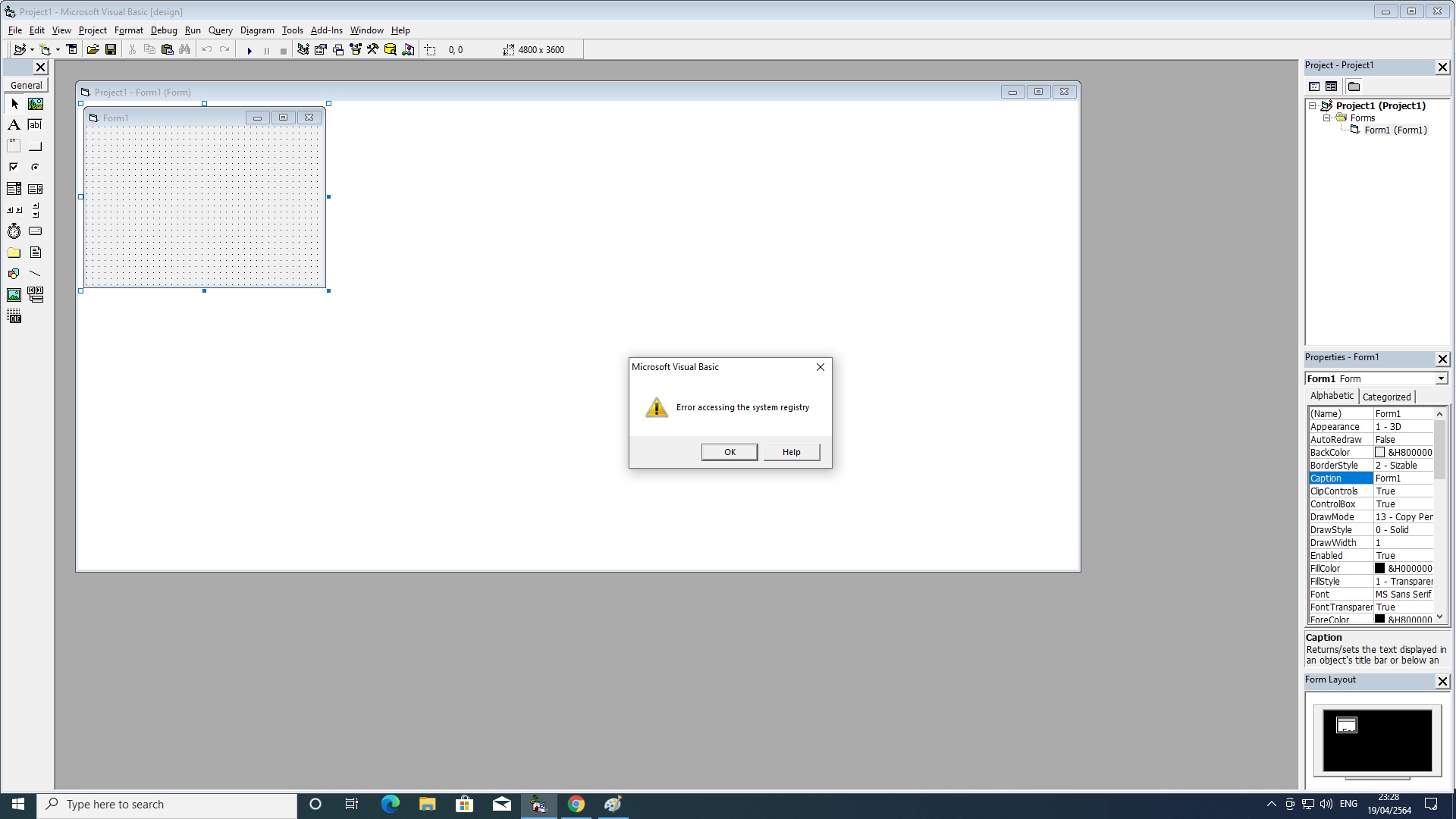Image resolution: width=1456 pixels, height=819 pixels.
Task: Open the Add-Ins menu
Action: point(327,30)
